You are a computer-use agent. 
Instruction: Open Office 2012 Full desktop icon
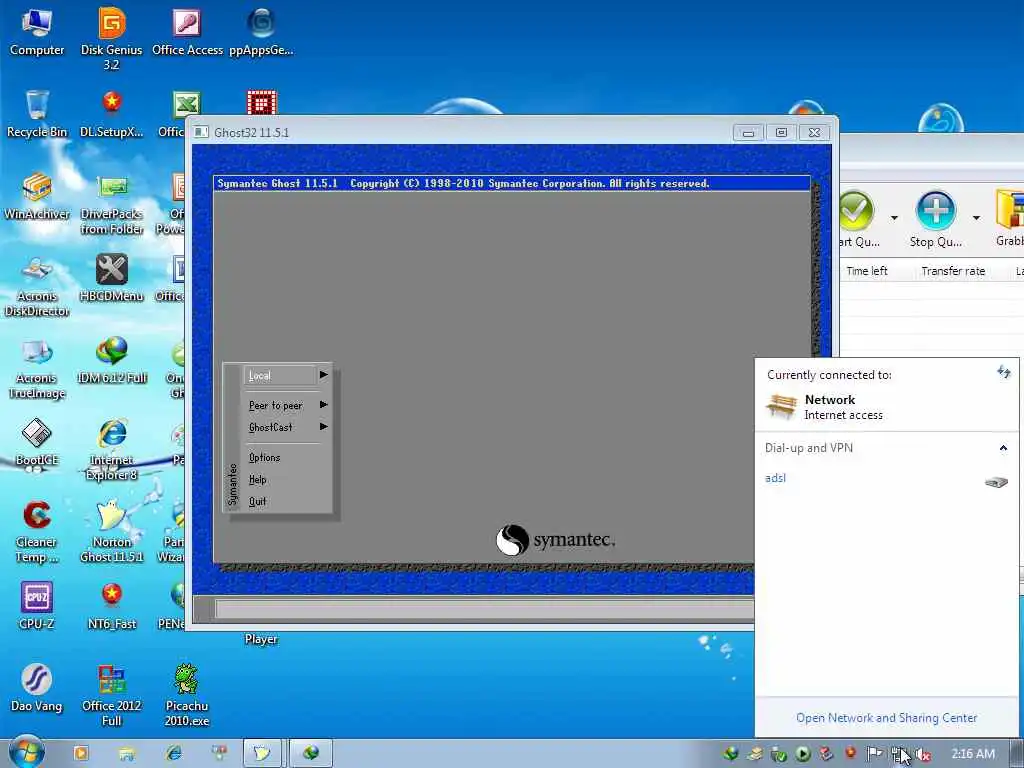112,695
